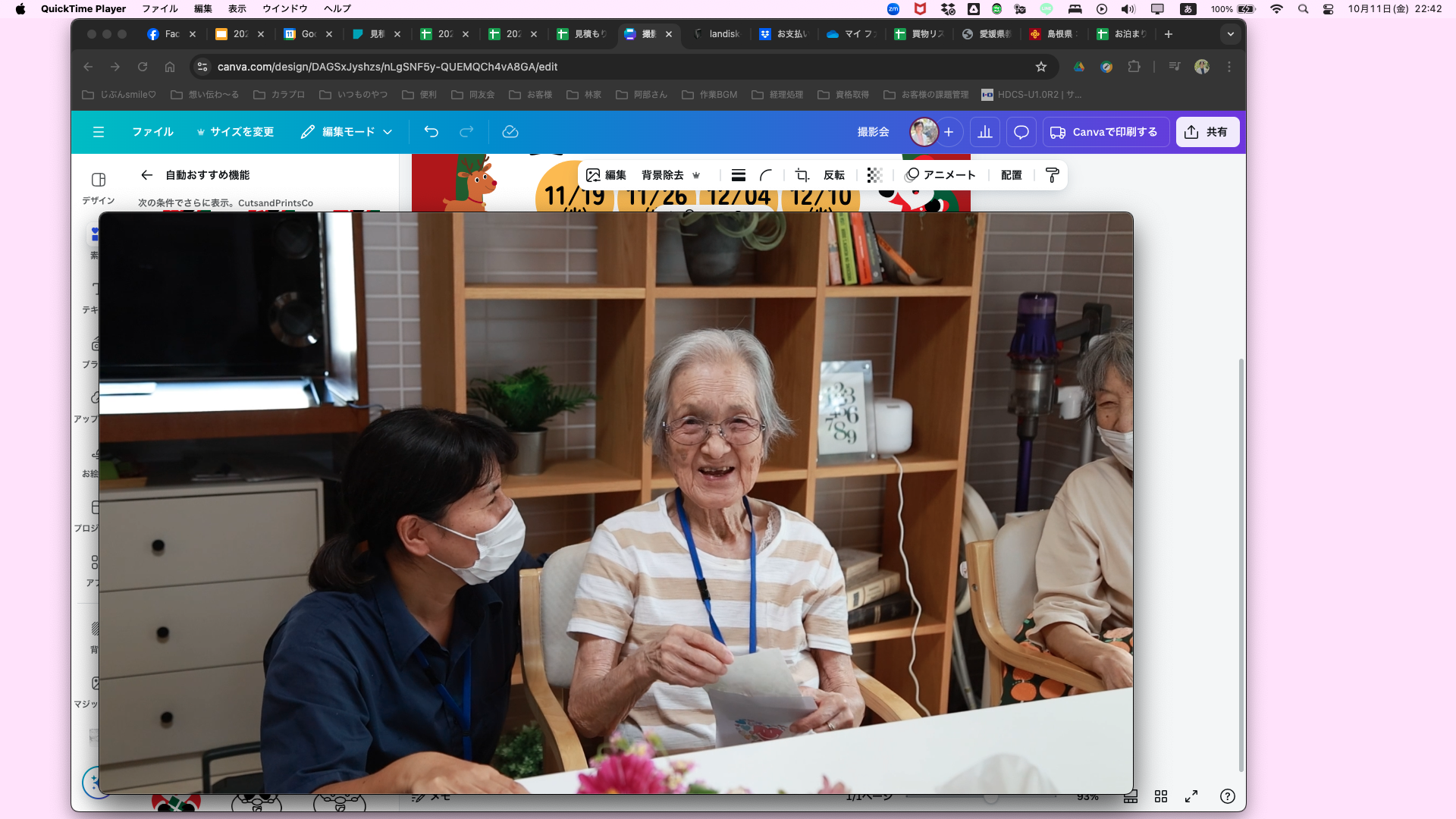Click the undo arrow icon
1456x819 pixels.
(x=431, y=132)
